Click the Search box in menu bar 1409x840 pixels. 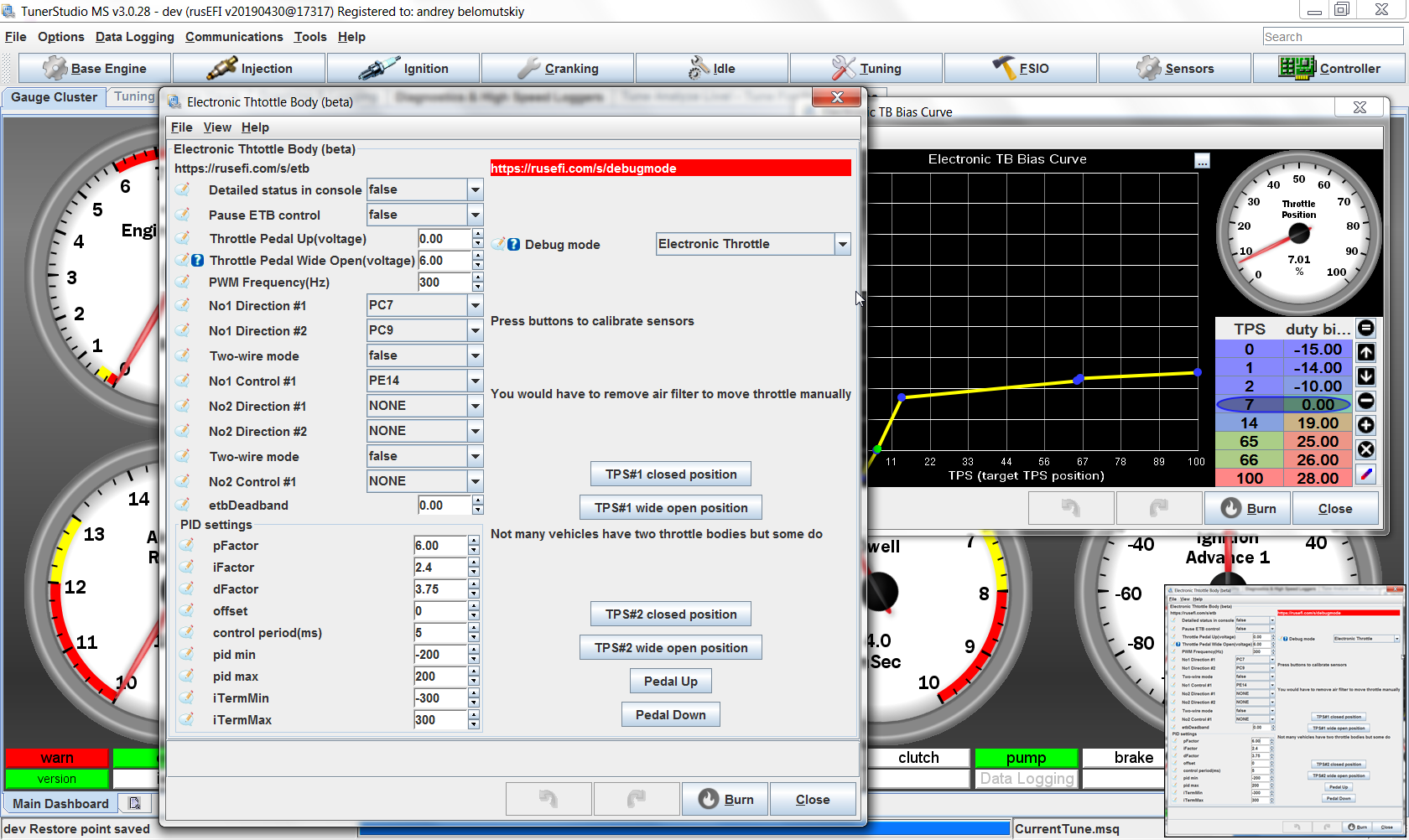pyautogui.click(x=1332, y=37)
